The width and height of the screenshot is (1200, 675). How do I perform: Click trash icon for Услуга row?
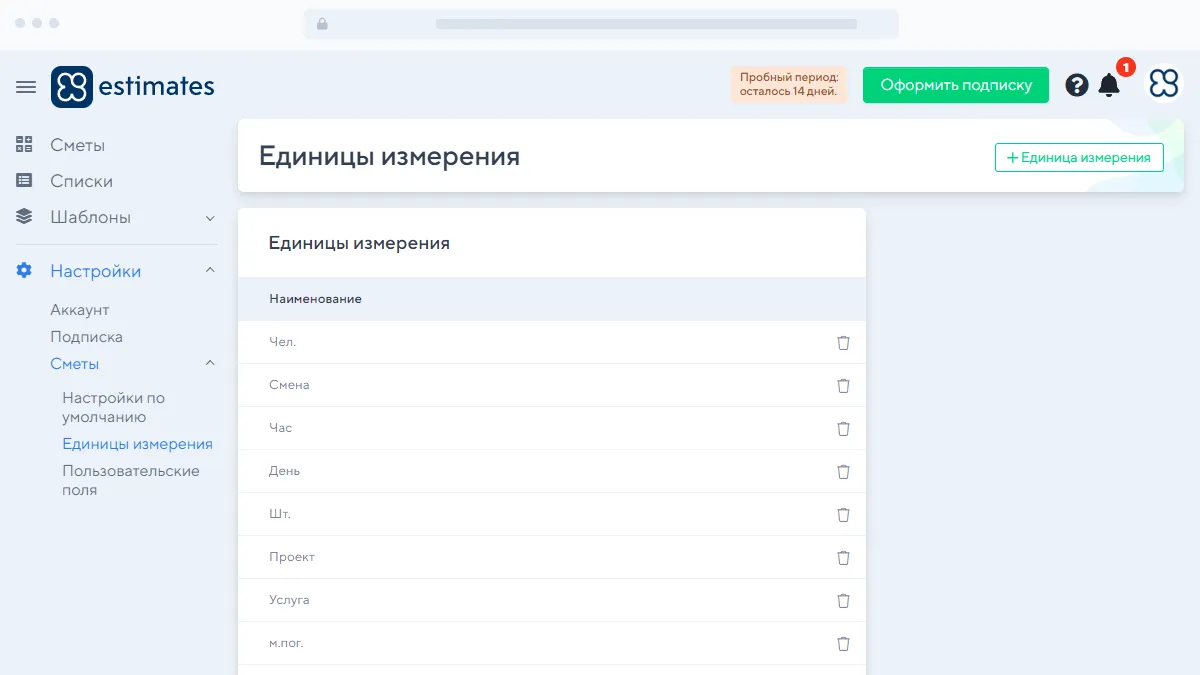[843, 601]
